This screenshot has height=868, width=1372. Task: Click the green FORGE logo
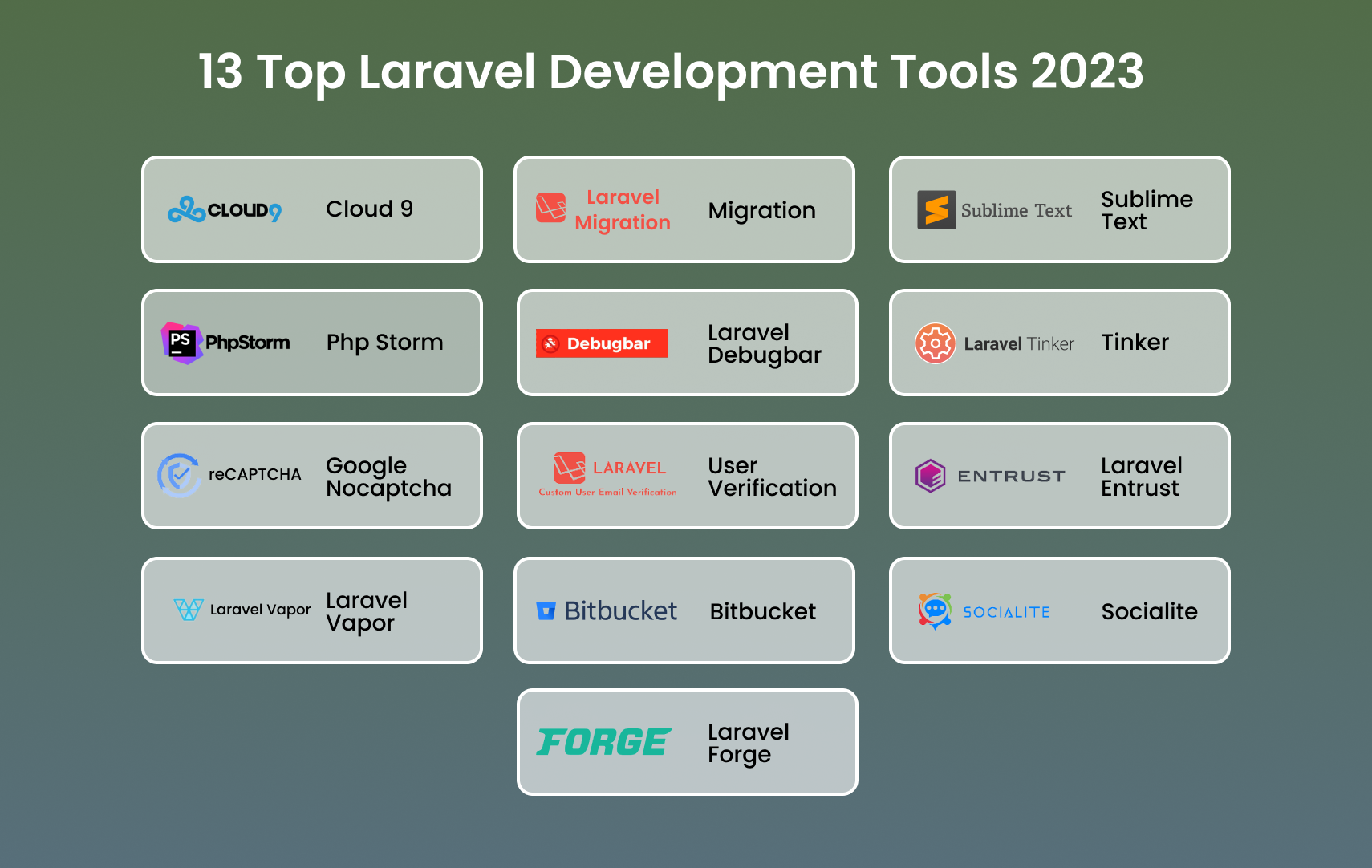[603, 742]
